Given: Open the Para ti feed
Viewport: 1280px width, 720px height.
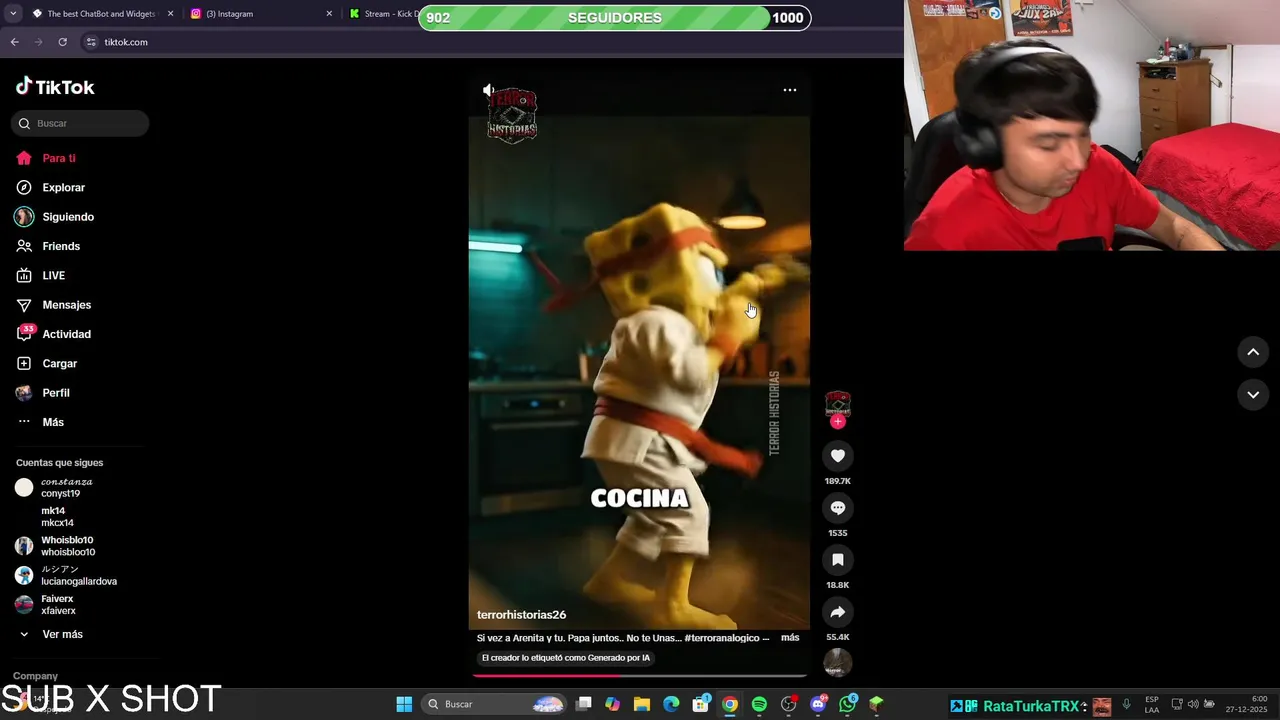Looking at the screenshot, I should [46, 158].
